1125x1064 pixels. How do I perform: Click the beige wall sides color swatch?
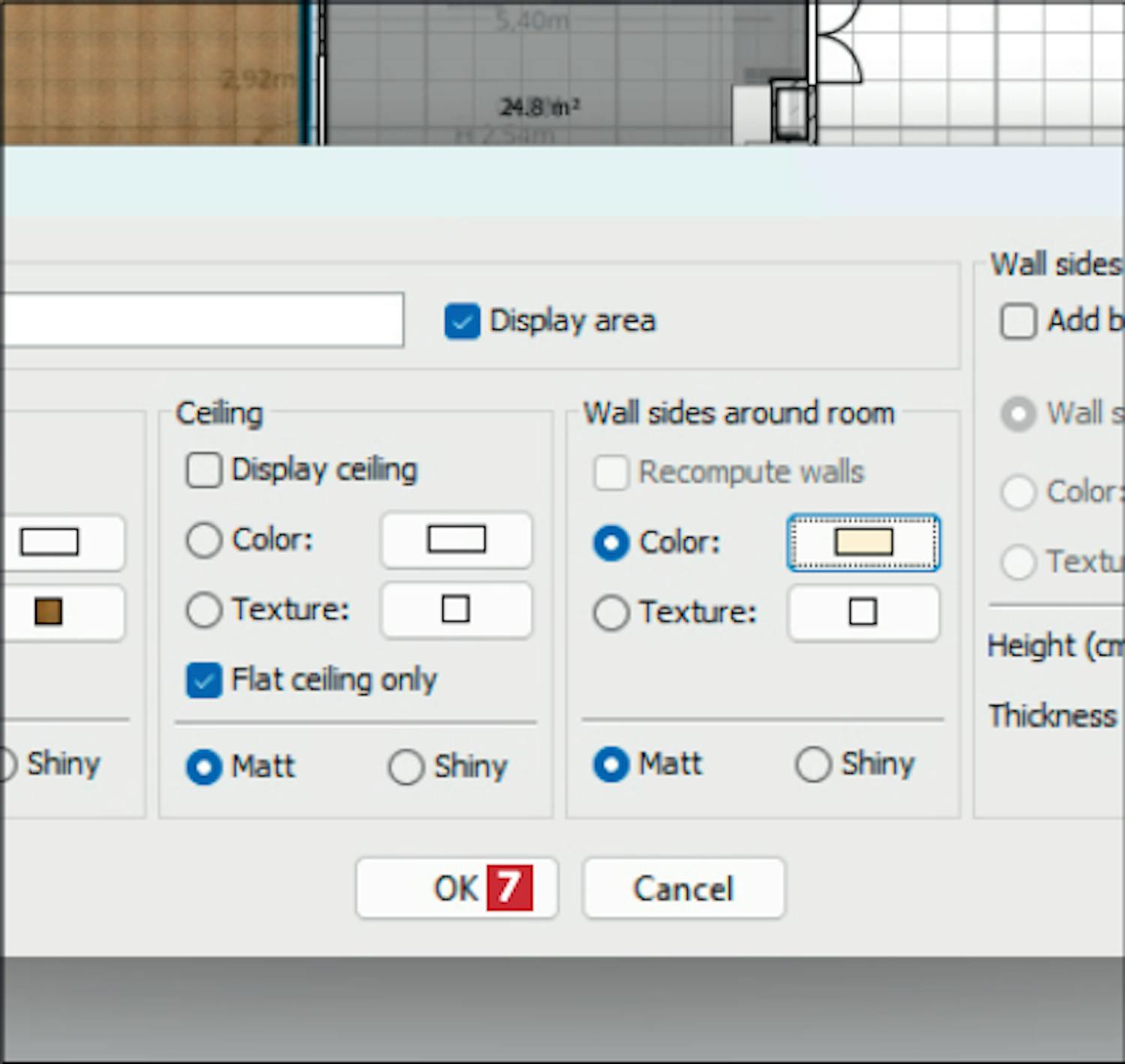point(863,543)
